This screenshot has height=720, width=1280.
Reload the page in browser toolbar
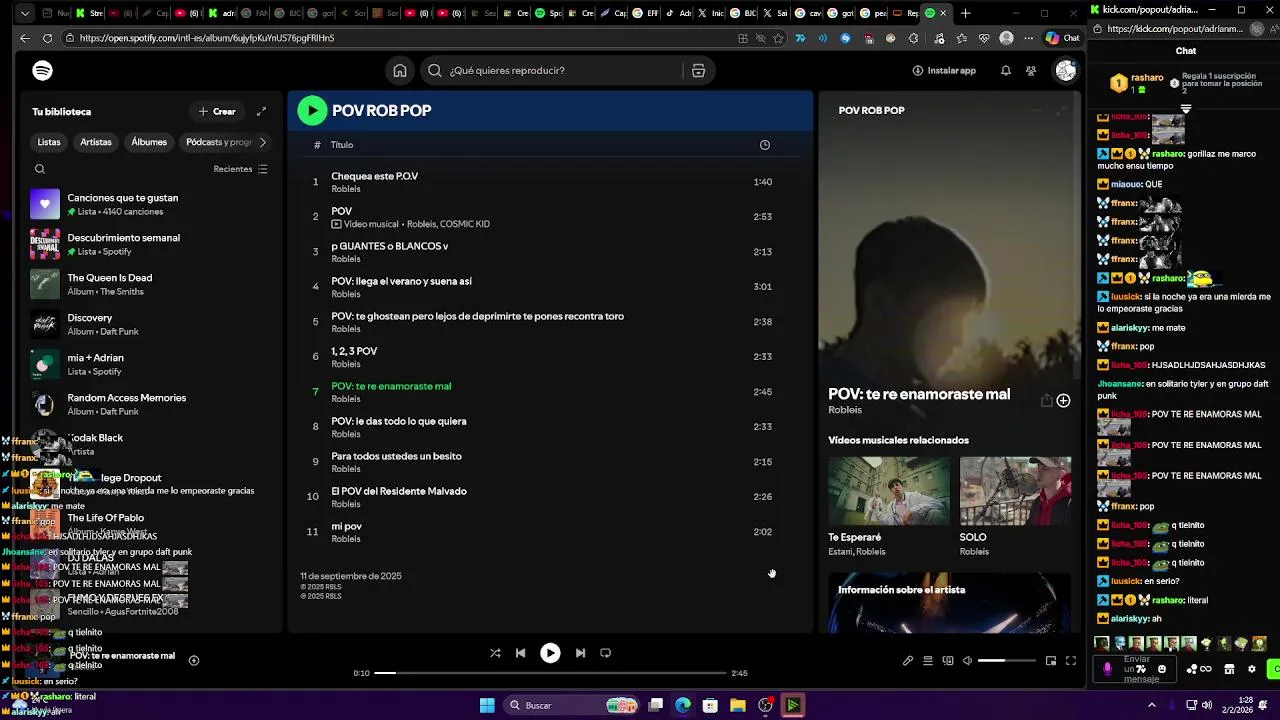pos(47,38)
